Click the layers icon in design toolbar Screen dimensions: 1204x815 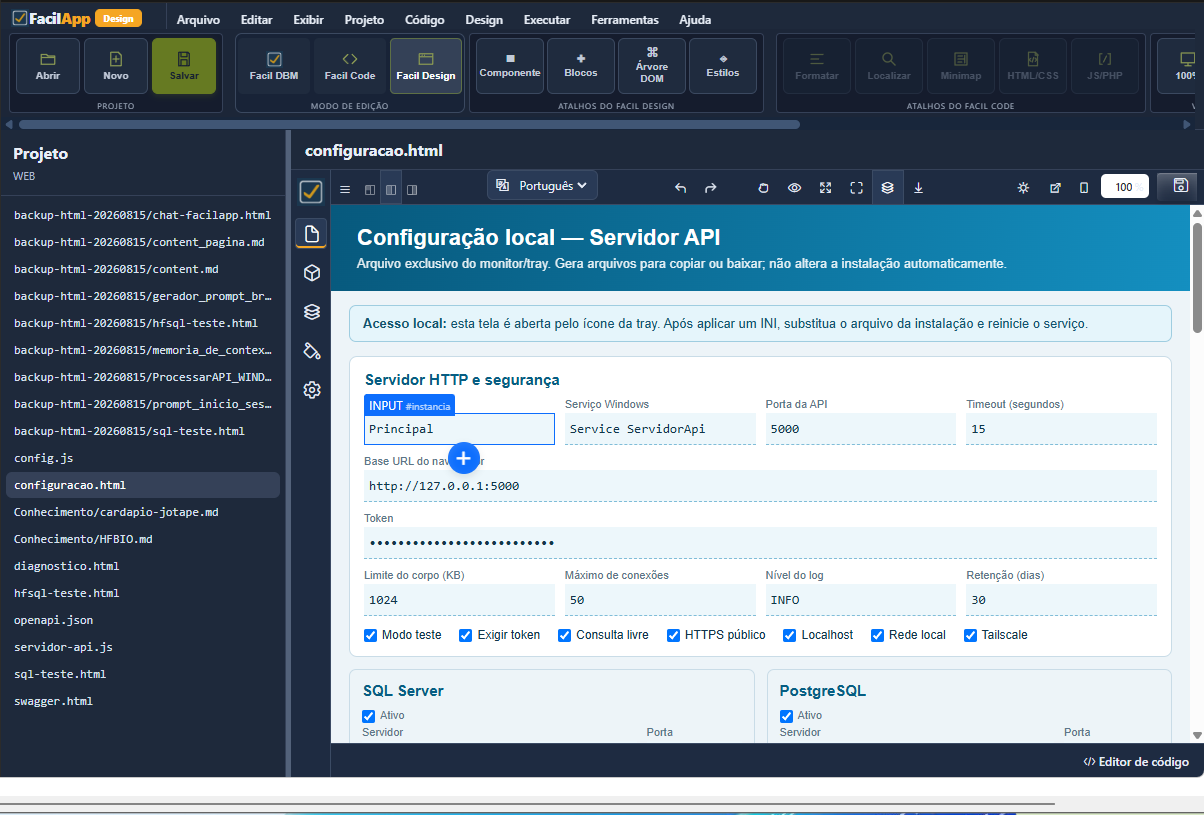point(887,187)
